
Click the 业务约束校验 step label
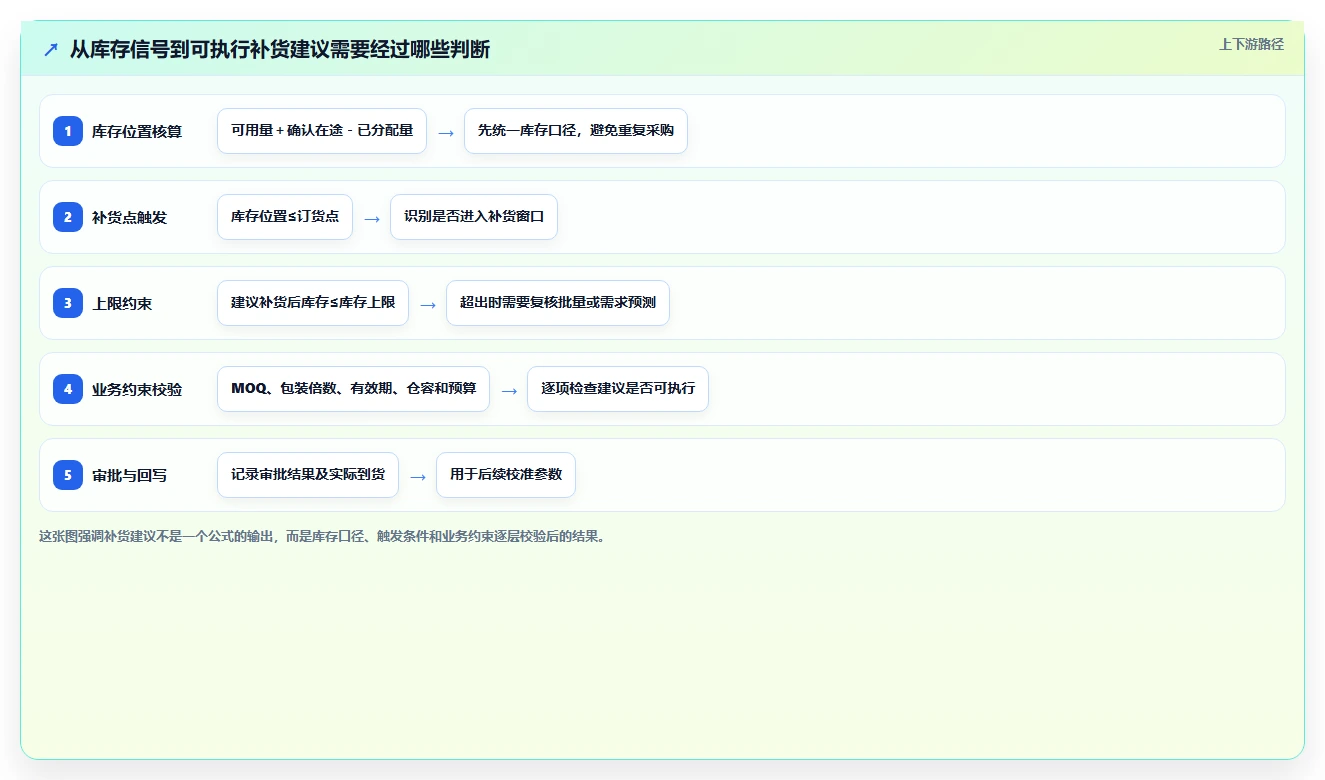[x=137, y=389]
